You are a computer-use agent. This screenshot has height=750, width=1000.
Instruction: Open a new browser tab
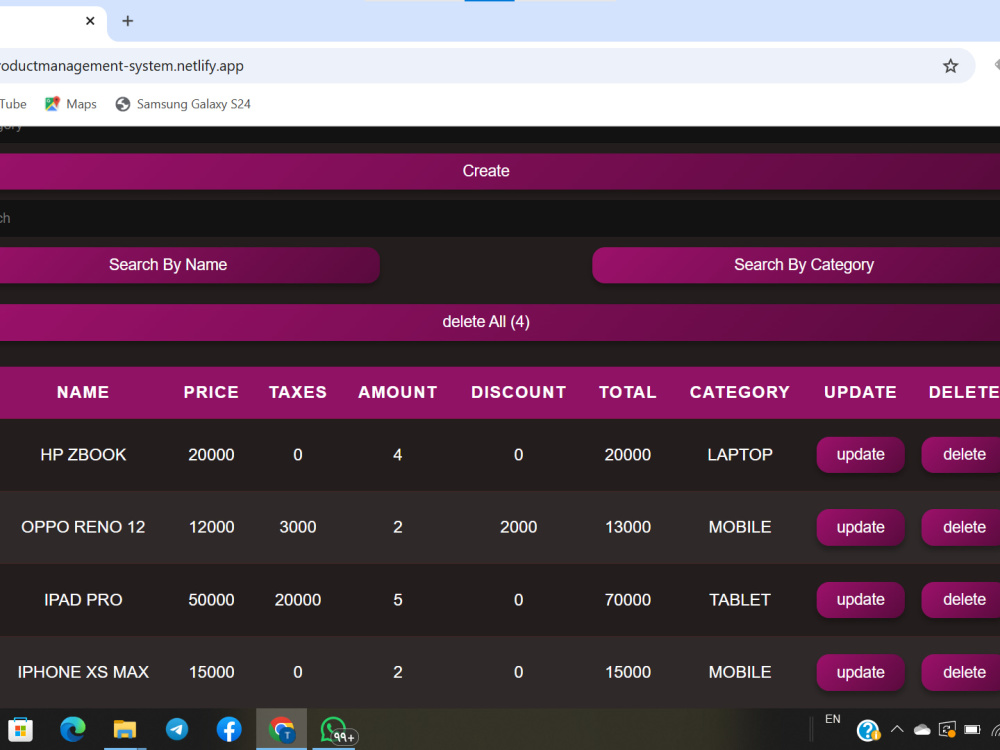(128, 21)
